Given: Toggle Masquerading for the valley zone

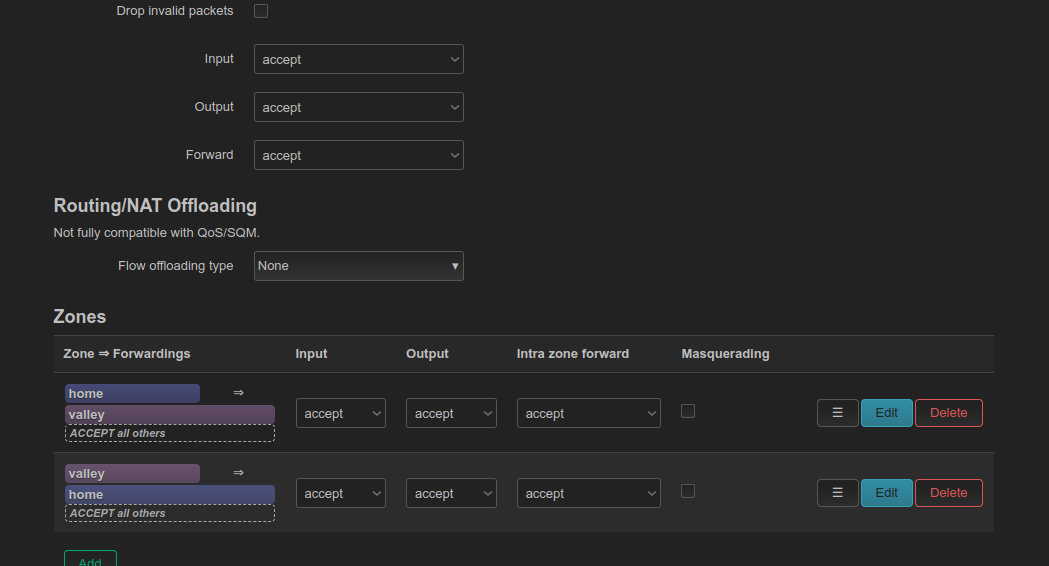Looking at the screenshot, I should tap(688, 491).
